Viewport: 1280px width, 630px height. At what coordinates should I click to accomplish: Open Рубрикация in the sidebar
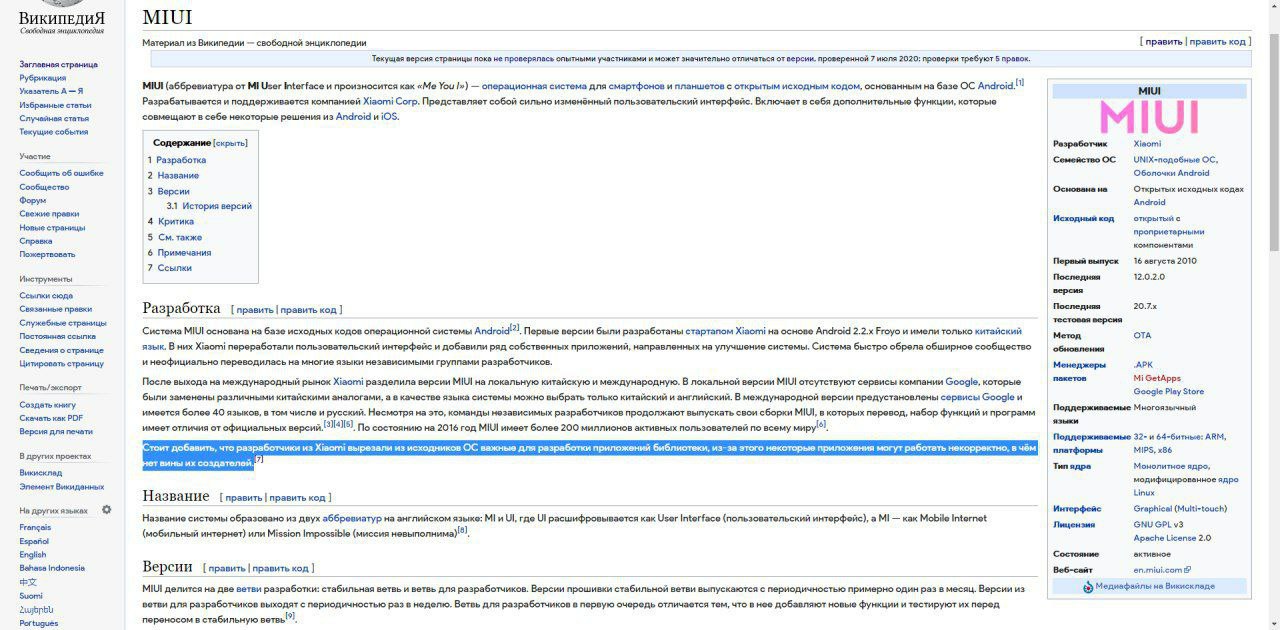(x=43, y=78)
